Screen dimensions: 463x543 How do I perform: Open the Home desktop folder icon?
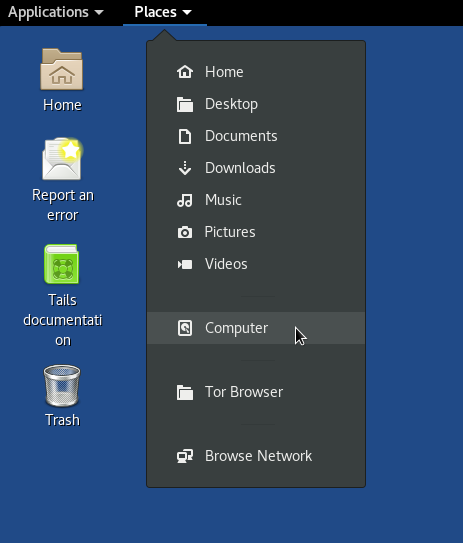click(62, 69)
